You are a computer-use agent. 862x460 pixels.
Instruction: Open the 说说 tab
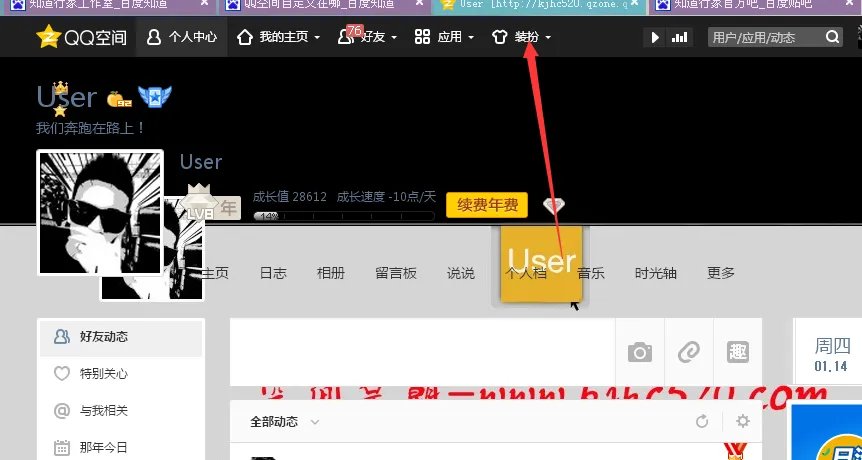[x=461, y=273]
